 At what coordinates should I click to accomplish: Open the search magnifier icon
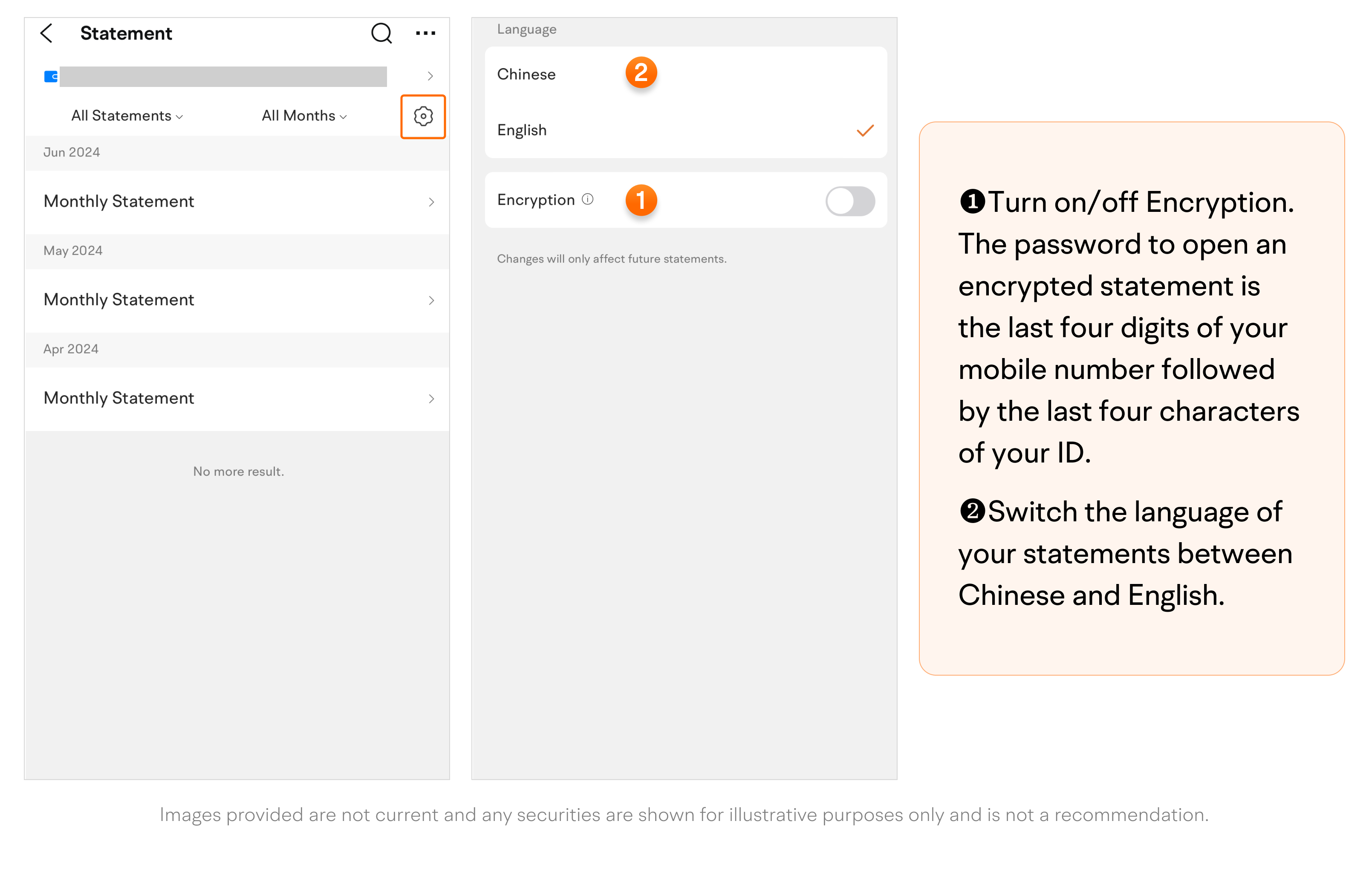[x=381, y=33]
